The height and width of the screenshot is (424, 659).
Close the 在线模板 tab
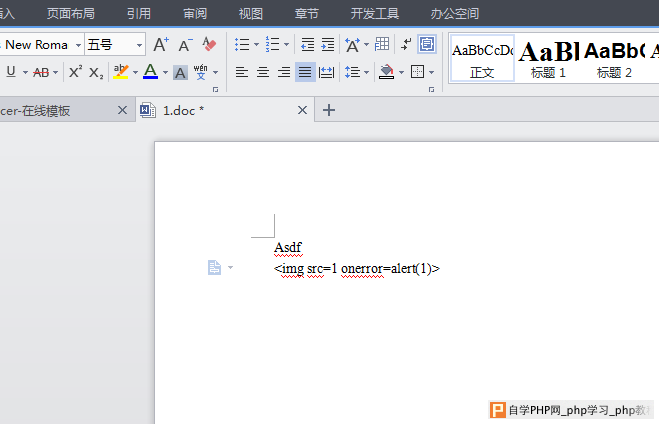tap(122, 110)
